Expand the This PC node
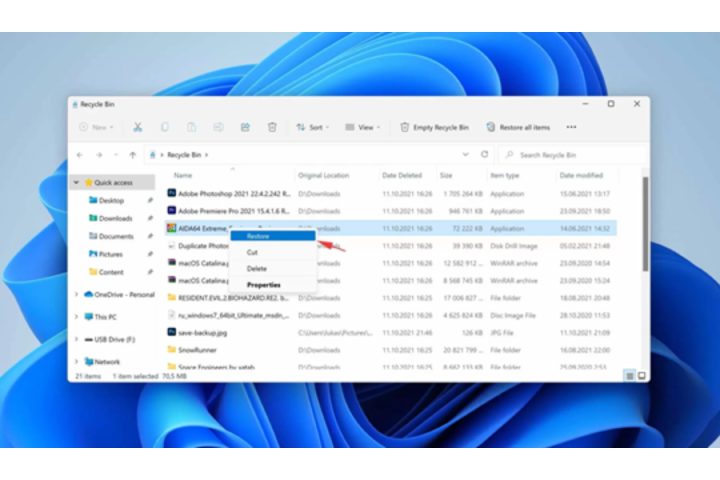 [76, 317]
